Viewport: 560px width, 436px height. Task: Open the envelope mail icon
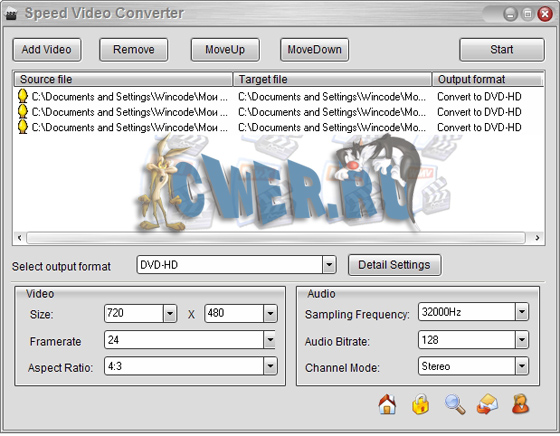488,404
